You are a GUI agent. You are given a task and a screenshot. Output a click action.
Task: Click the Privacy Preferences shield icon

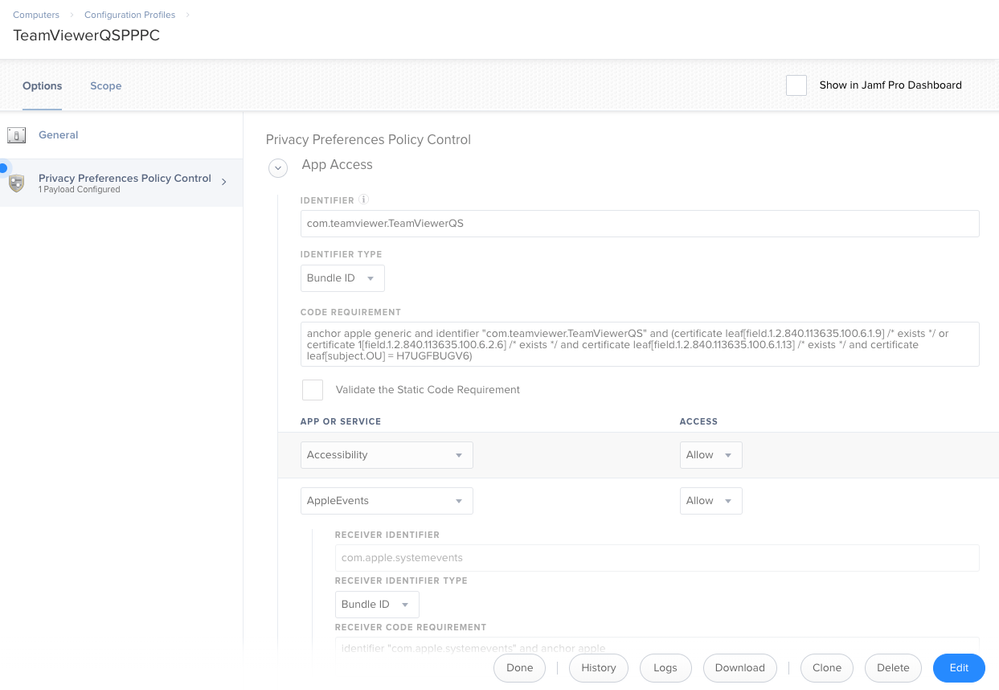[17, 183]
